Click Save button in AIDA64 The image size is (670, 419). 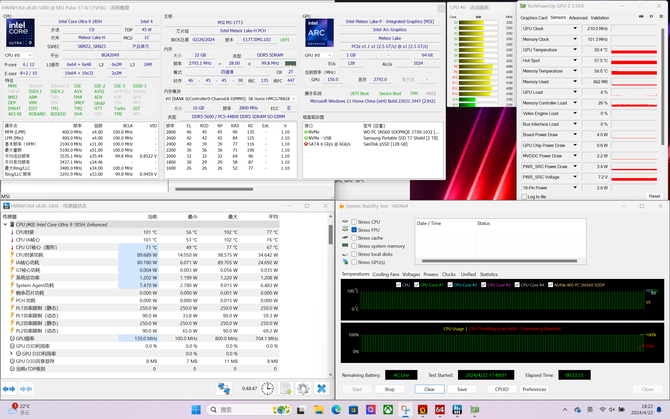[x=462, y=389]
